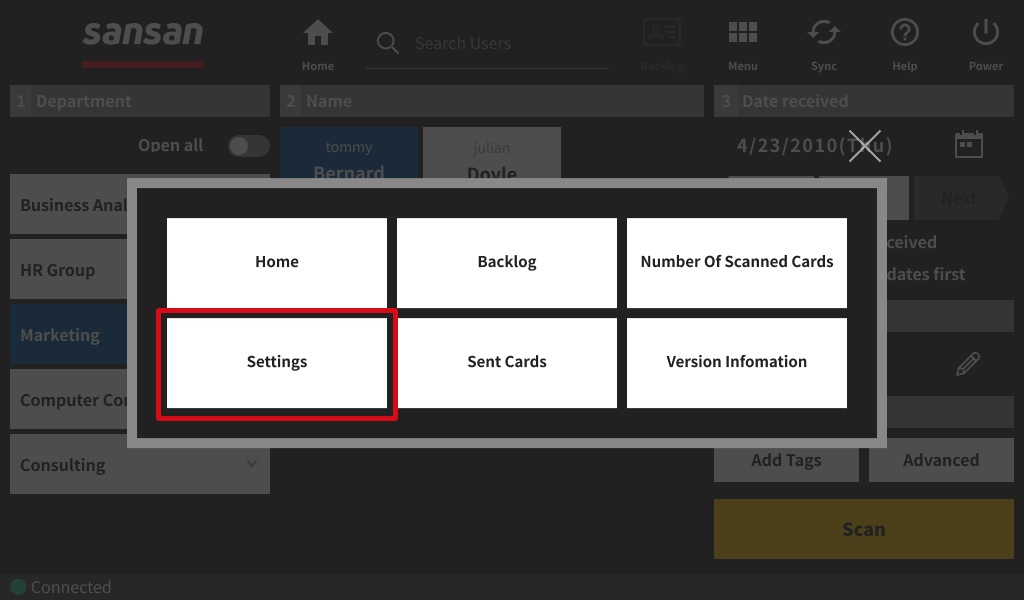1024x600 pixels.
Task: Click the Next date button
Action: (x=960, y=198)
